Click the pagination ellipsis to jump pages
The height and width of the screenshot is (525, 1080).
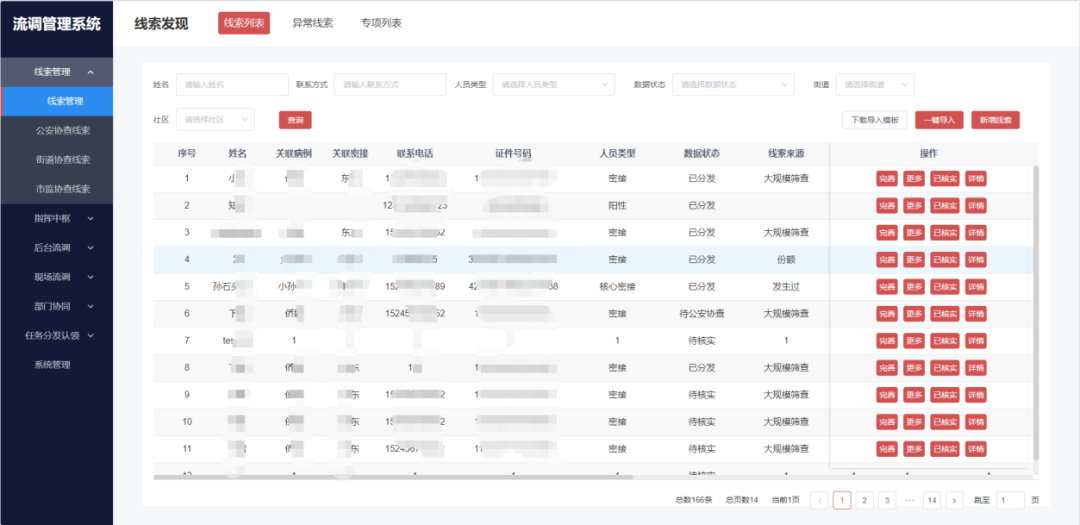909,500
